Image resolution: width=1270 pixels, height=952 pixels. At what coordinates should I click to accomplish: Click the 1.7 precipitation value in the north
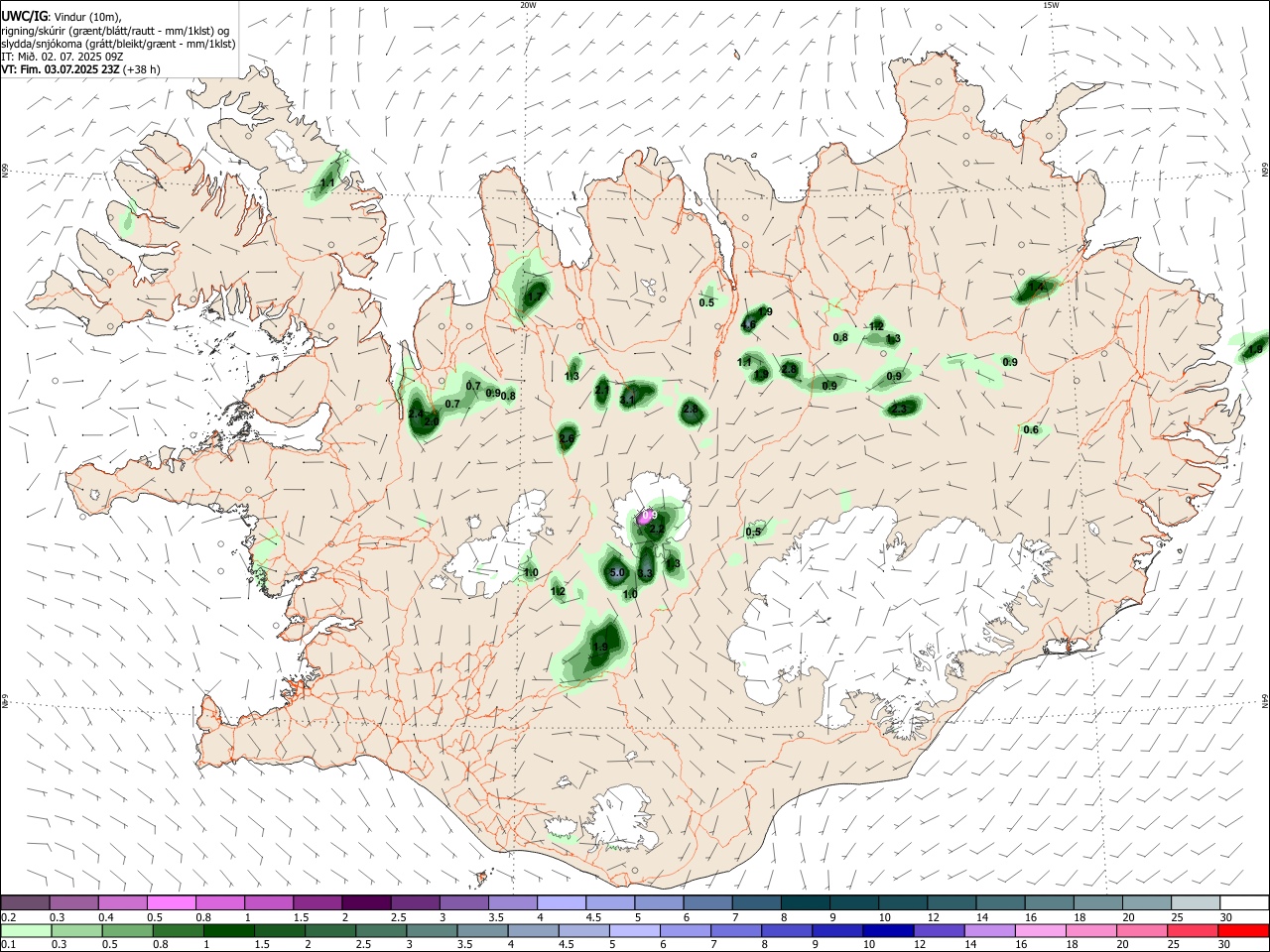click(x=536, y=297)
